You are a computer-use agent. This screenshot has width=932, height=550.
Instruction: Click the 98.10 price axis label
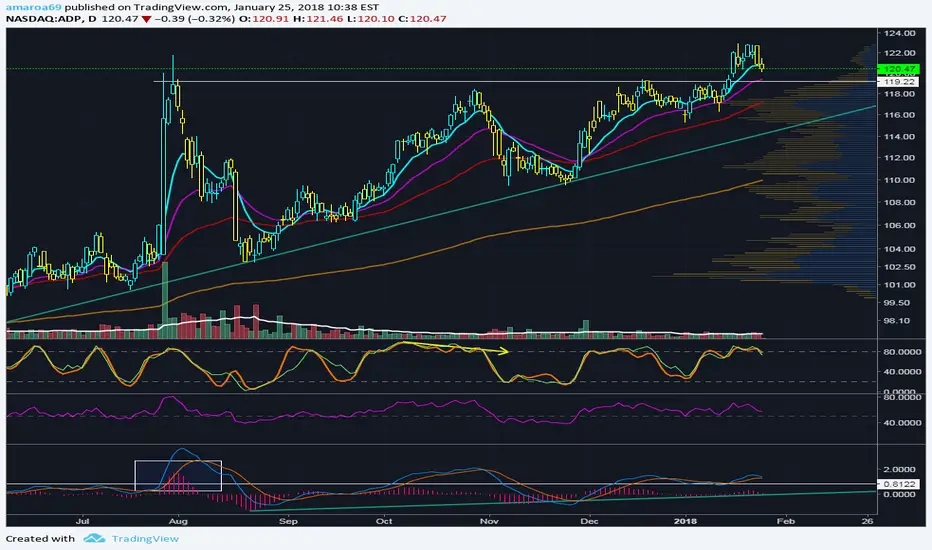898,321
